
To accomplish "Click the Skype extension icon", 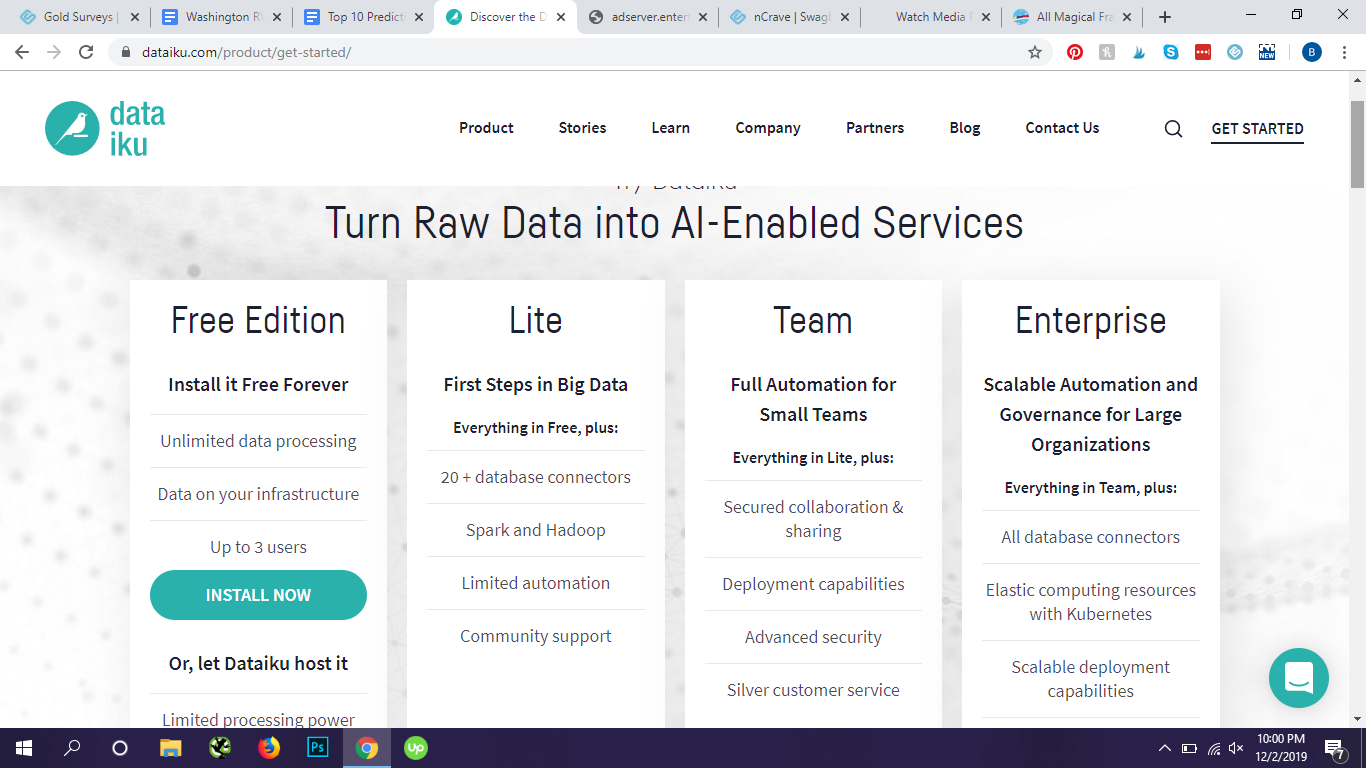I will pyautogui.click(x=1171, y=52).
